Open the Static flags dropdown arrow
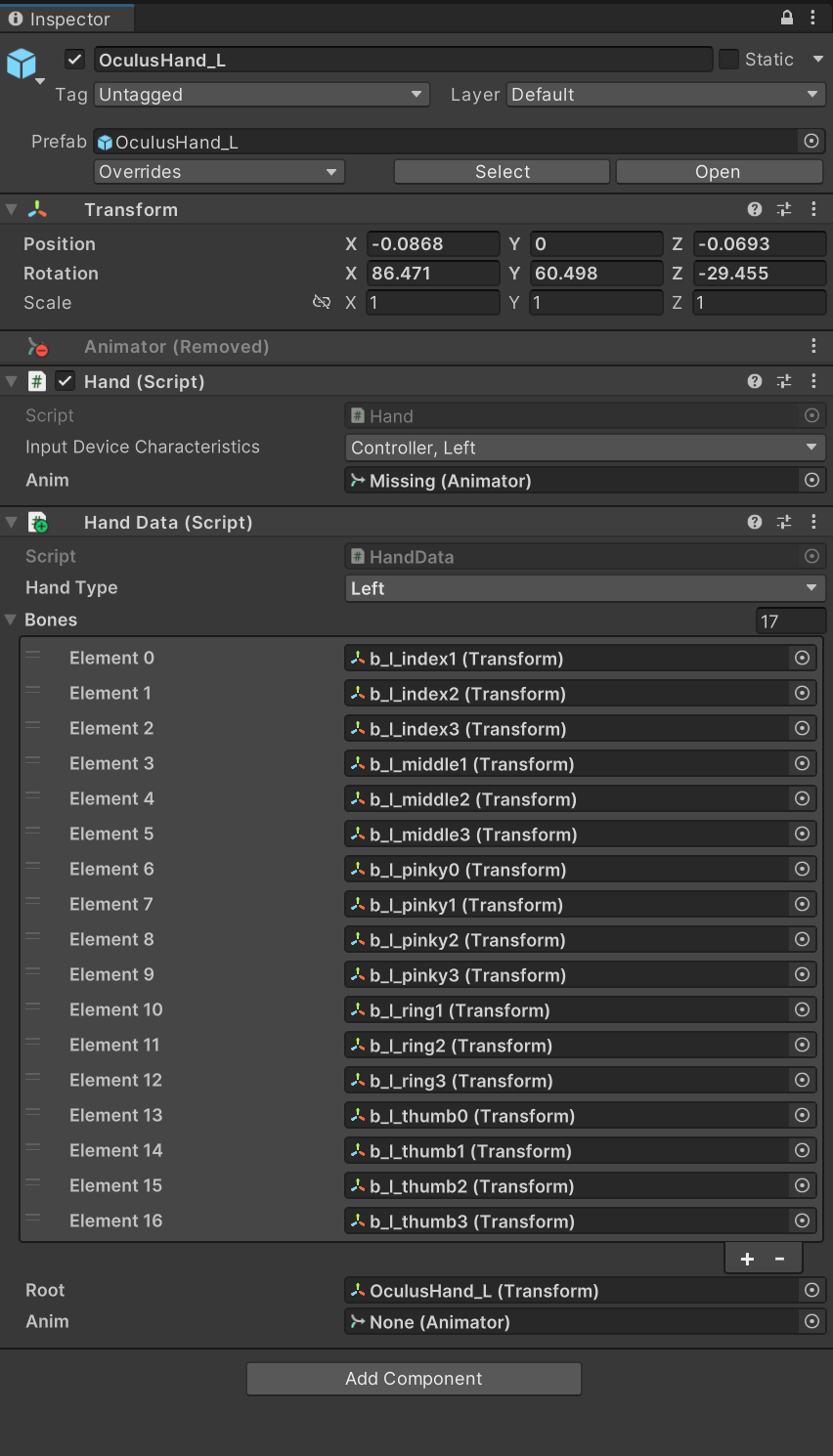Image resolution: width=833 pixels, height=1456 pixels. coord(818,60)
